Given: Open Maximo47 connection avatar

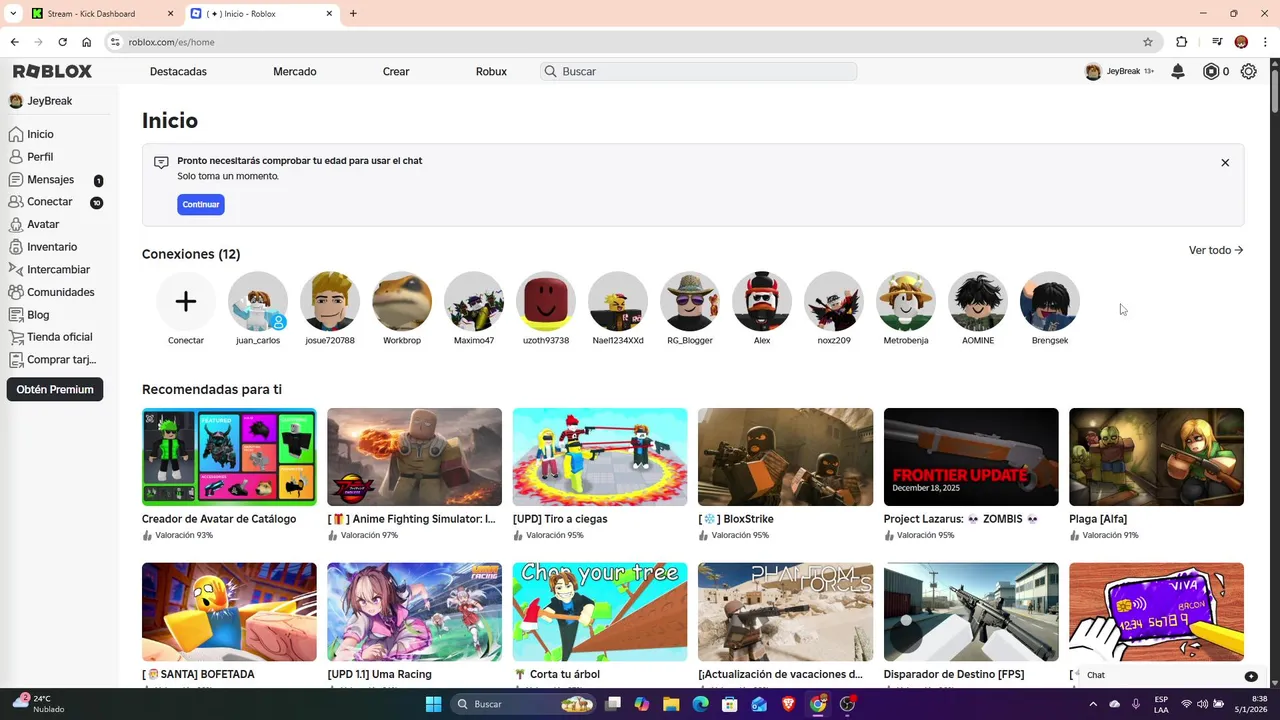Looking at the screenshot, I should pos(474,301).
